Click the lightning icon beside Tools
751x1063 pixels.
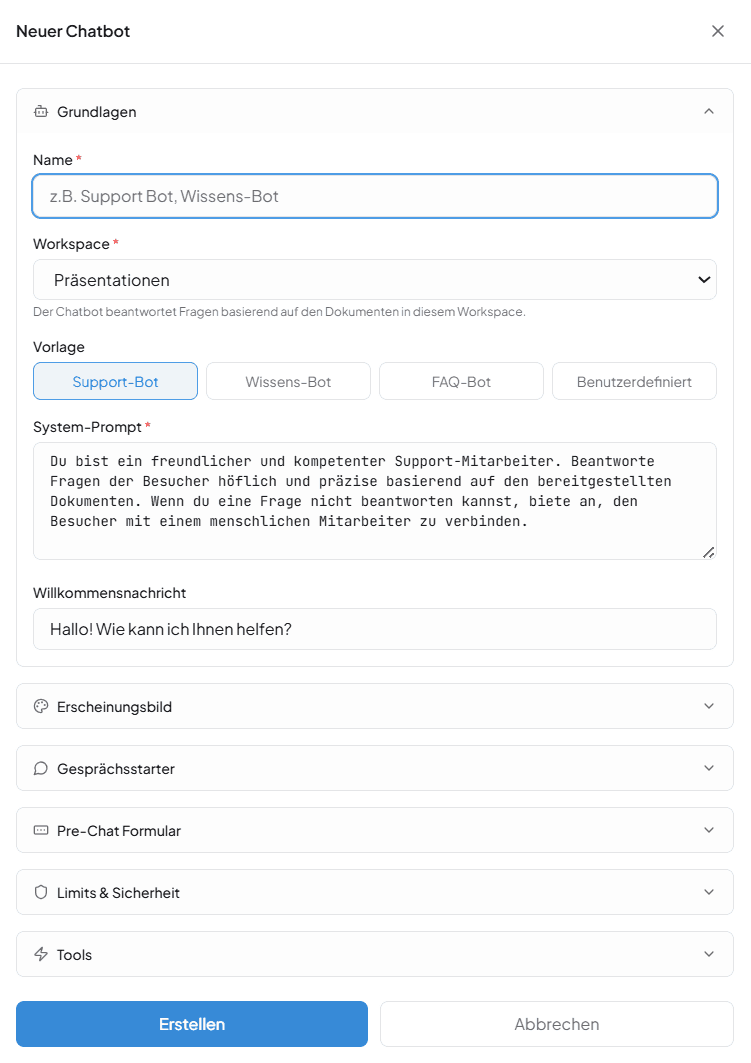tap(40, 954)
